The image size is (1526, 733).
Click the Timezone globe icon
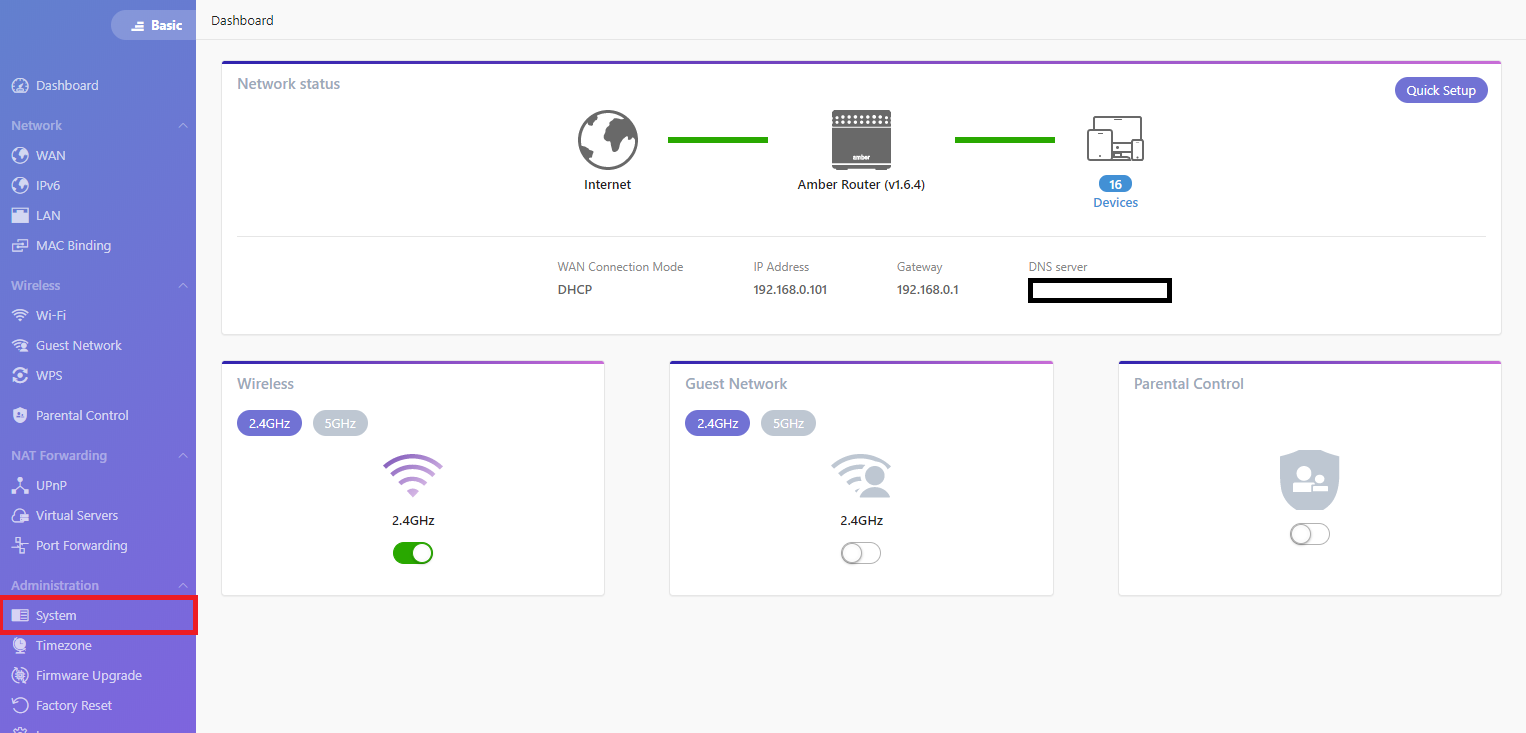pos(19,646)
